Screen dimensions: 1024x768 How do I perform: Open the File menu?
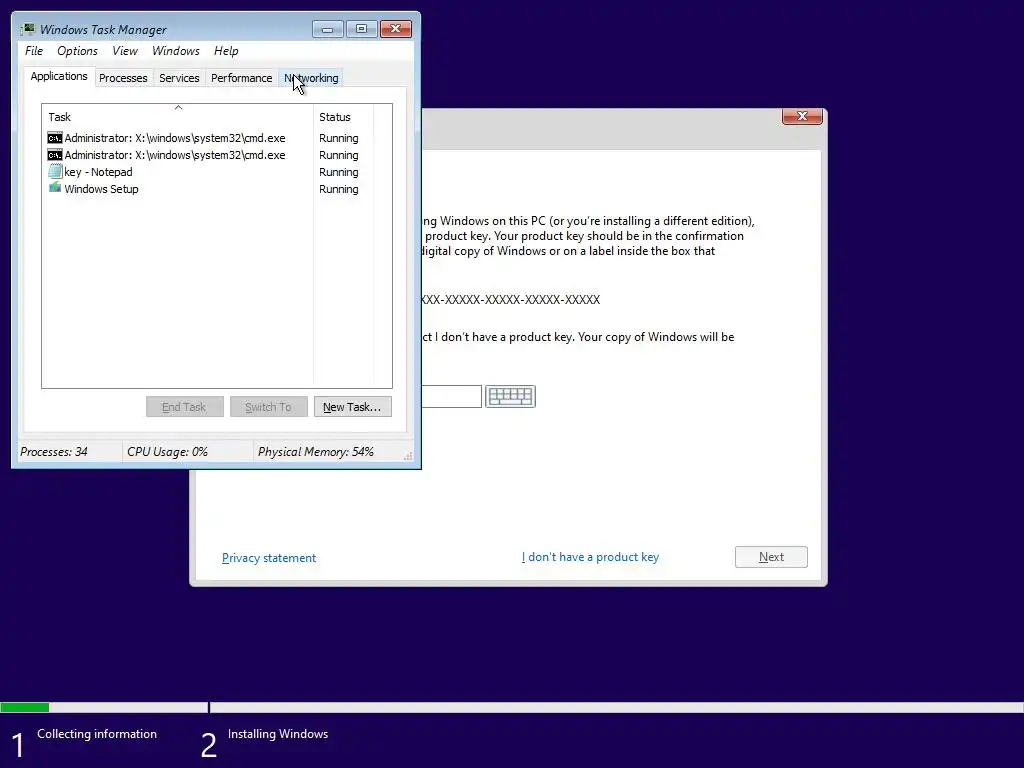[34, 51]
